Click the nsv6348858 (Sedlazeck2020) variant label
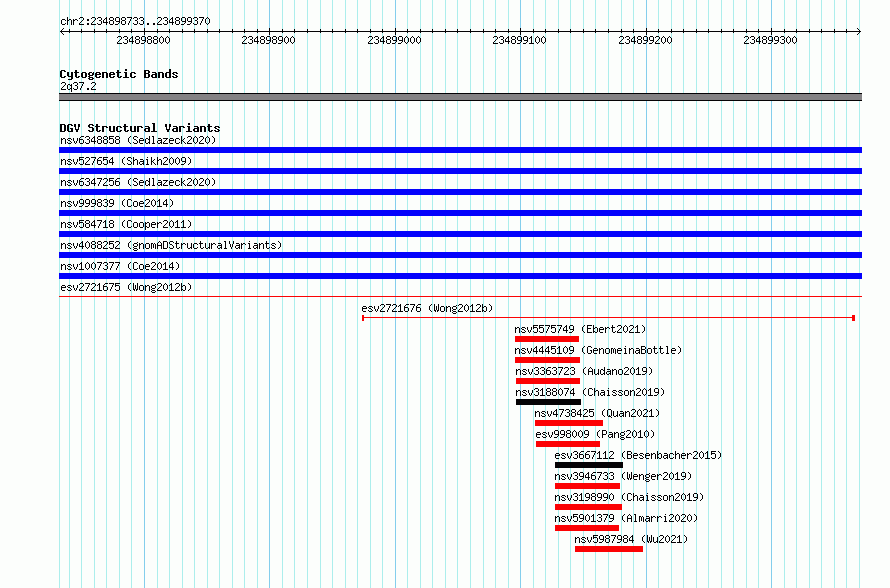This screenshot has width=890, height=588. click(x=138, y=140)
